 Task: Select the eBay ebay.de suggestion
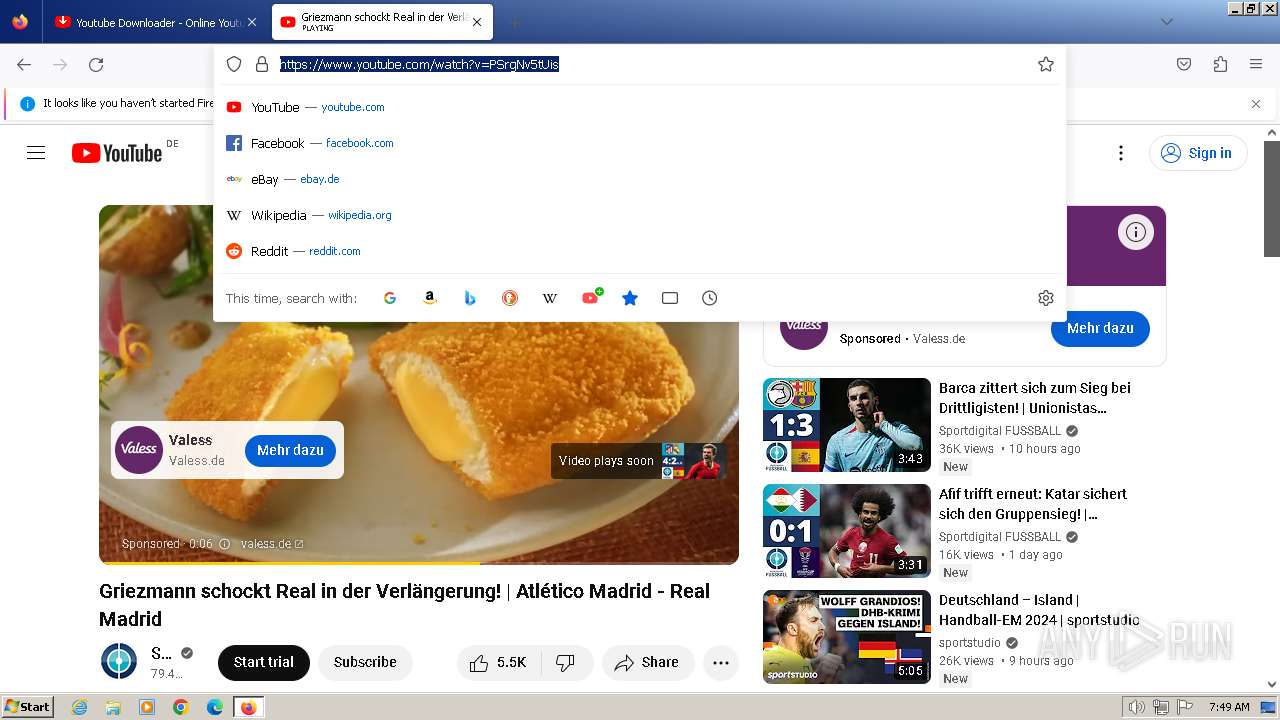click(640, 179)
